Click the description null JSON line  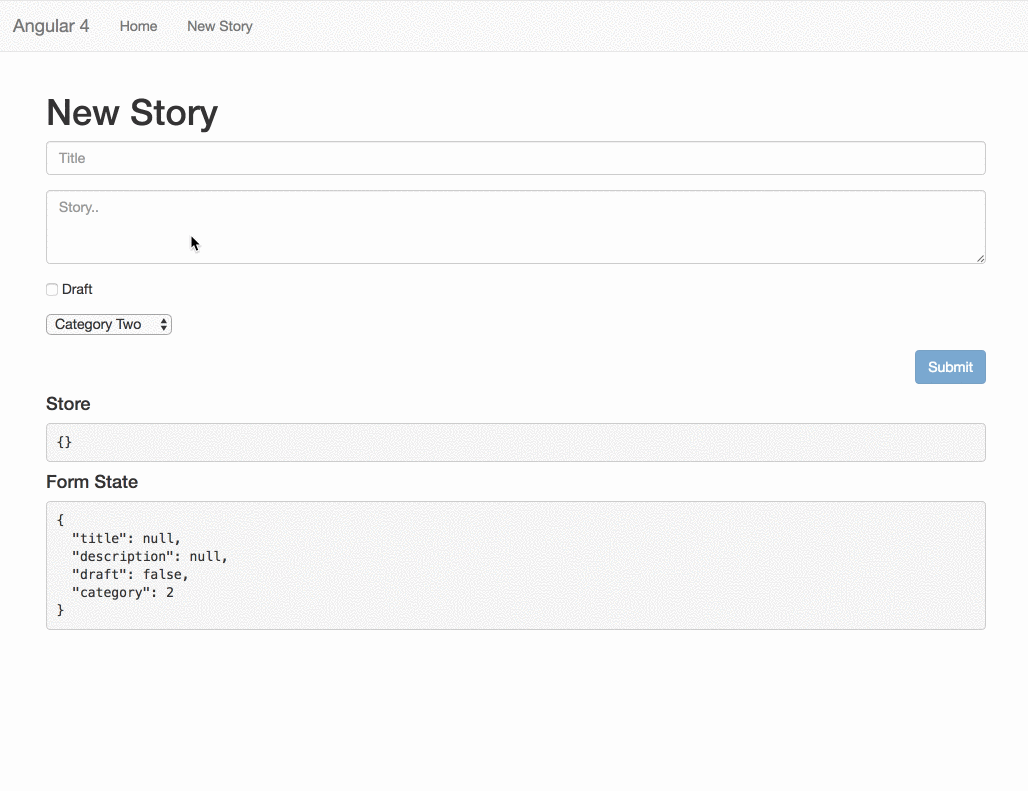coord(149,556)
